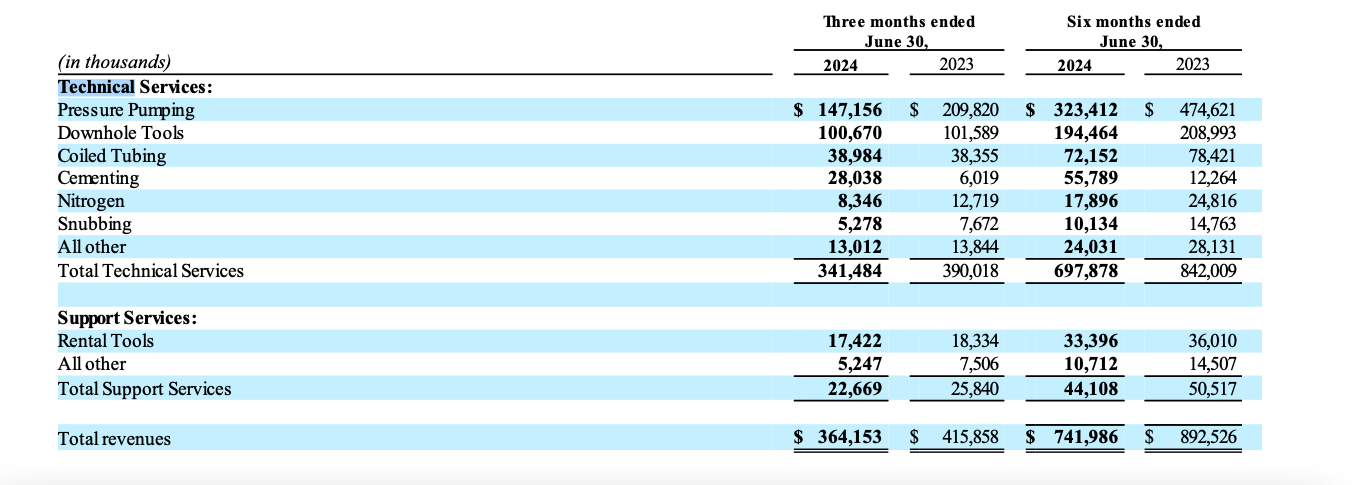The width and height of the screenshot is (1362, 485).
Task: Click Total Technical Services value 697,878
Action: pyautogui.click(x=1085, y=271)
